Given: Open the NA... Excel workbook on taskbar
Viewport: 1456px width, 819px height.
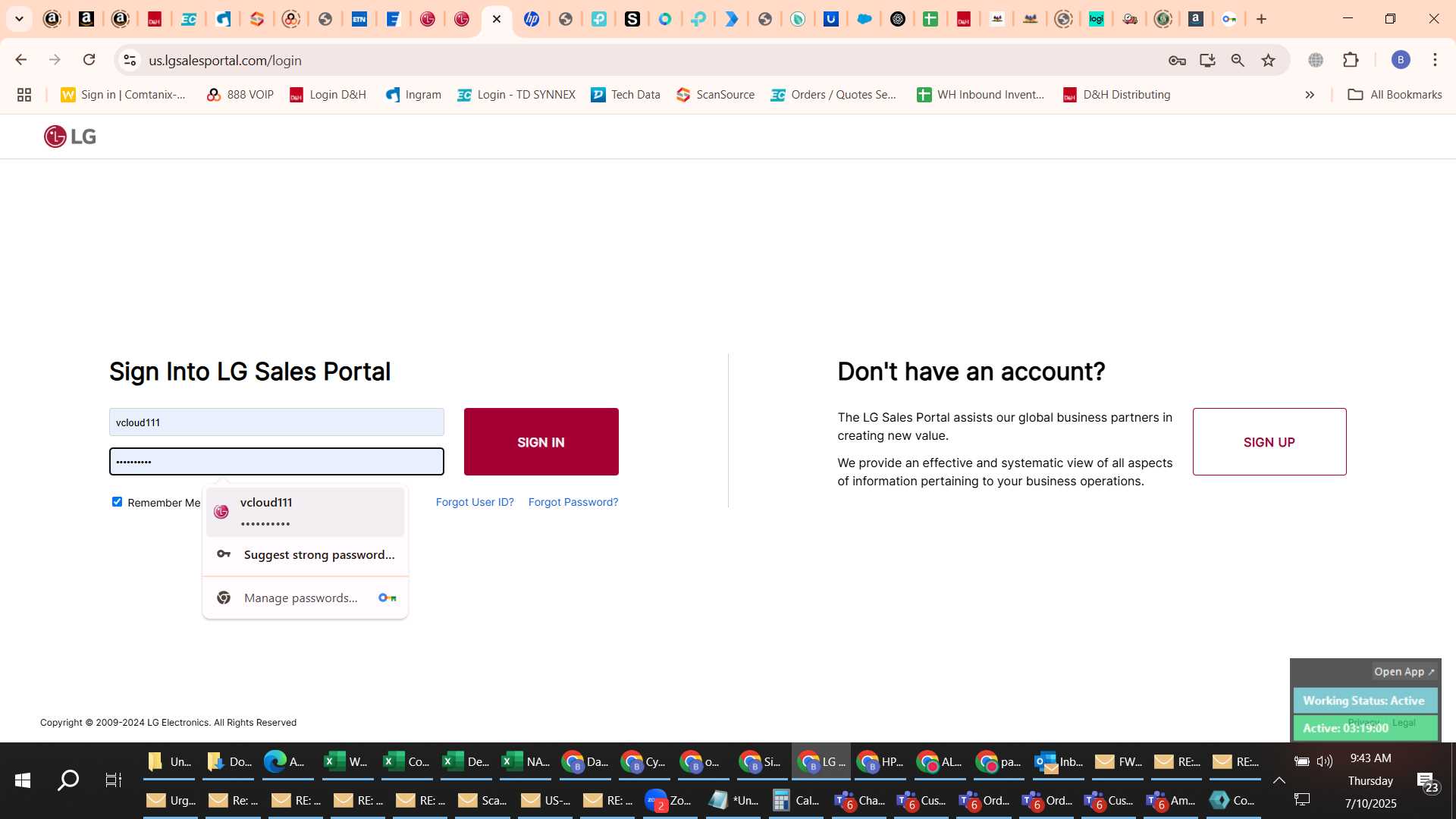Looking at the screenshot, I should 526,761.
